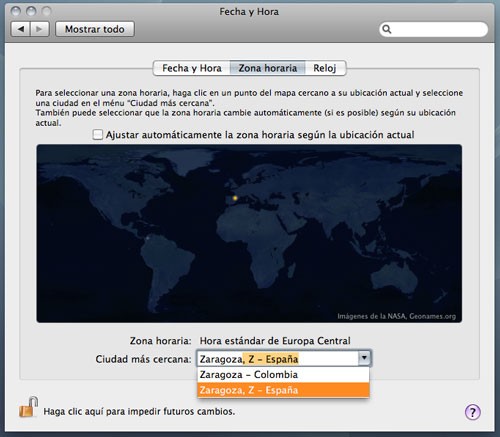This screenshot has height=437, width=500.
Task: Choose Zaragoza – Colombia from the list
Action: 283,374
